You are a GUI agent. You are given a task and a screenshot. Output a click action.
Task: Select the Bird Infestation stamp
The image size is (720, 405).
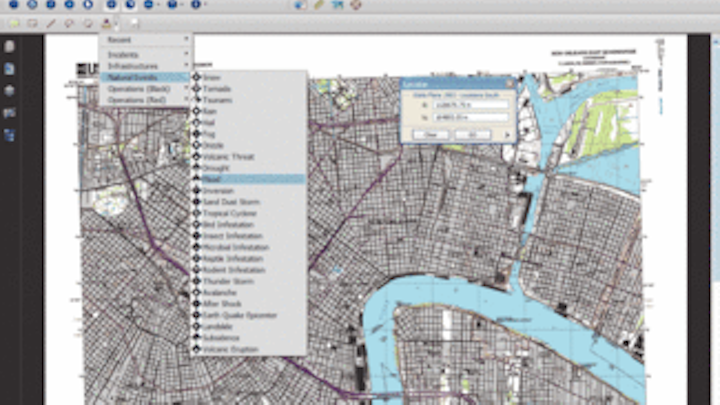(248, 225)
